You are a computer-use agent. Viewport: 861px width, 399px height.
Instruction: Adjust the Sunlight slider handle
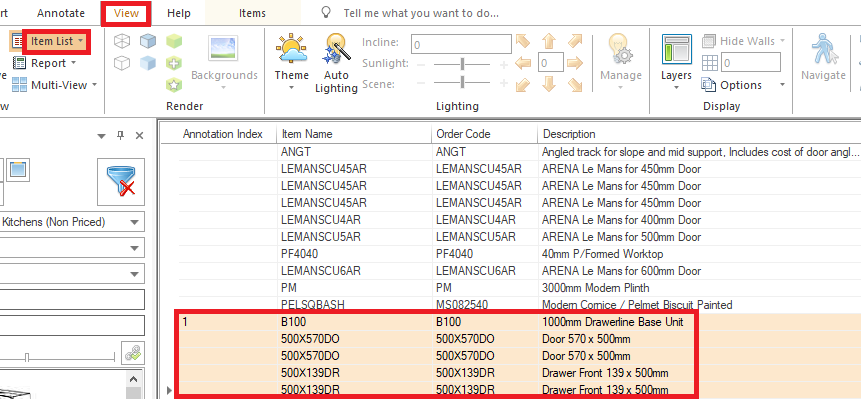coord(462,64)
